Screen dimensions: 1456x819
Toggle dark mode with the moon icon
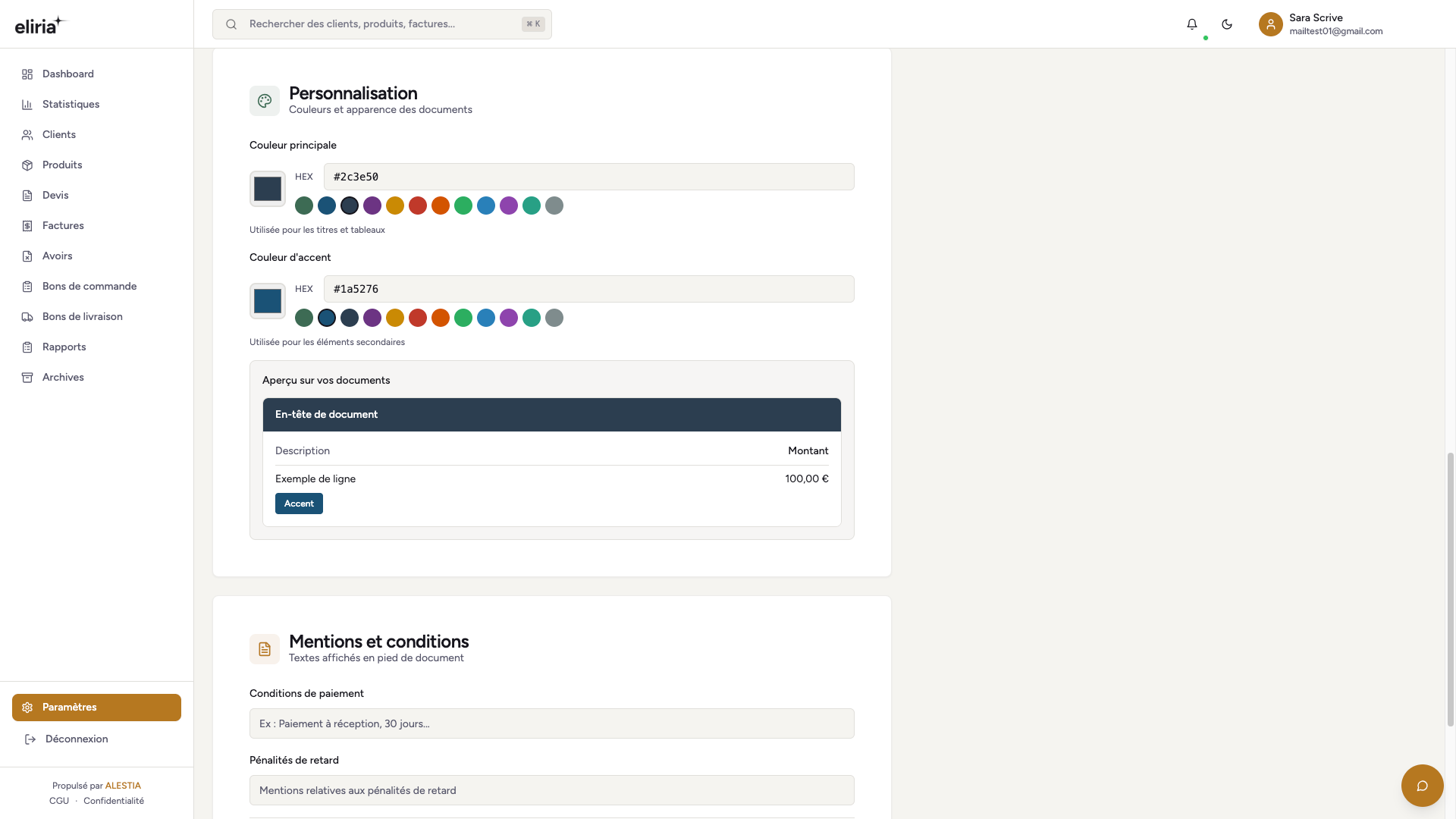click(x=1227, y=24)
